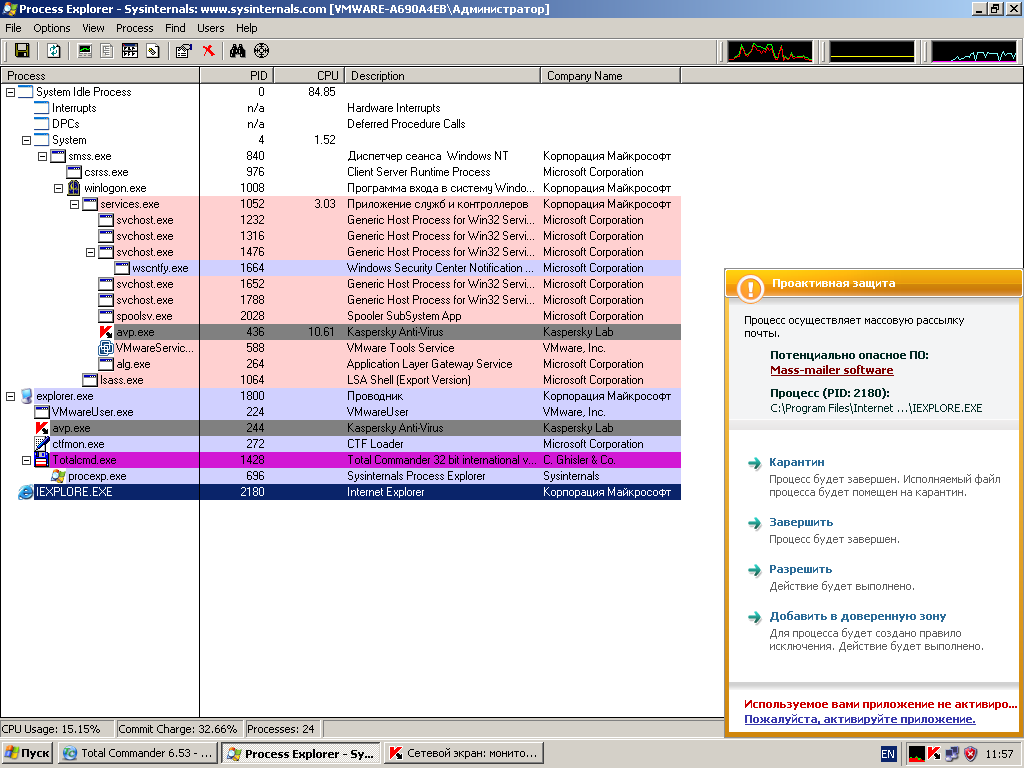Click the ctfmon.exe pen icon
Screen dimensions: 1024x768
tap(42, 443)
